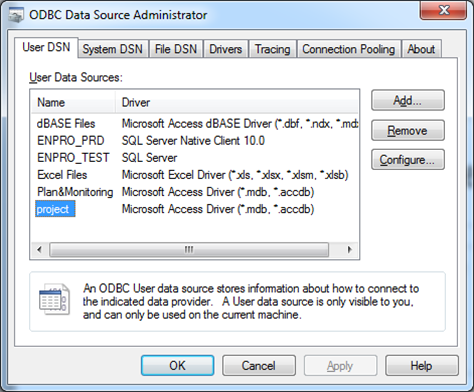Select the Tracing tab

pyautogui.click(x=272, y=49)
